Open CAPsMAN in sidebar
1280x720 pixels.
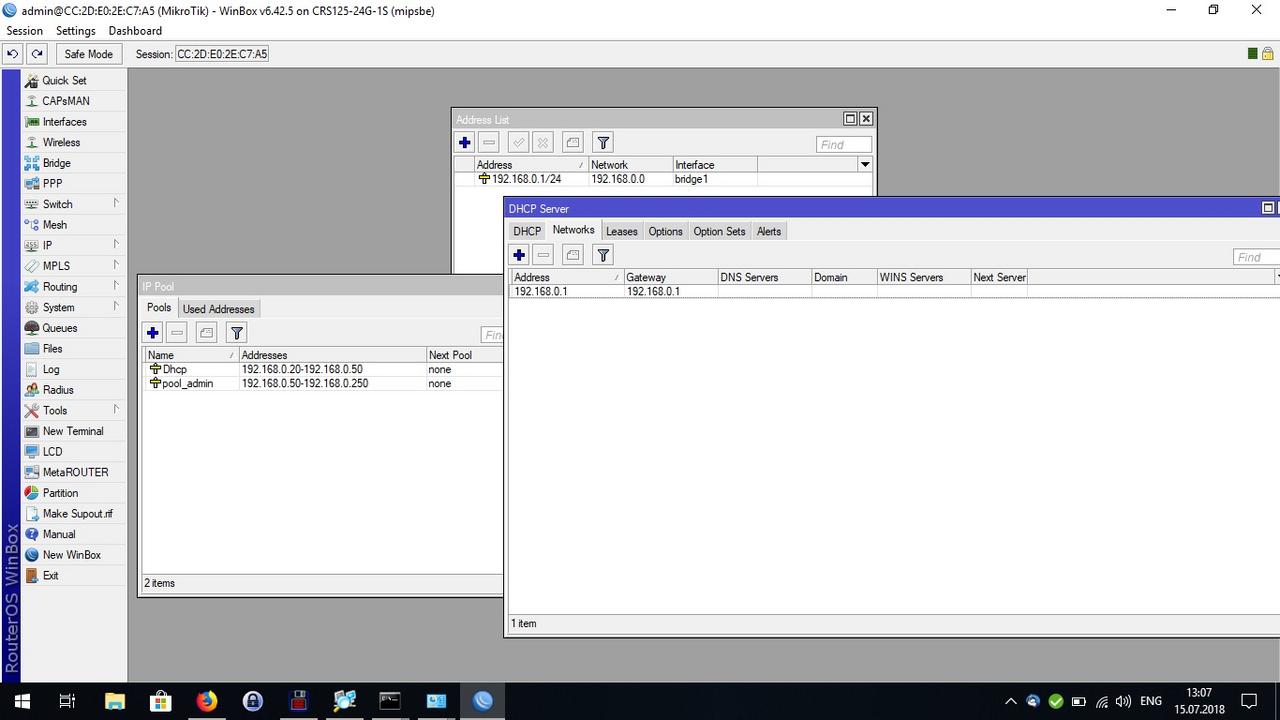coord(66,101)
